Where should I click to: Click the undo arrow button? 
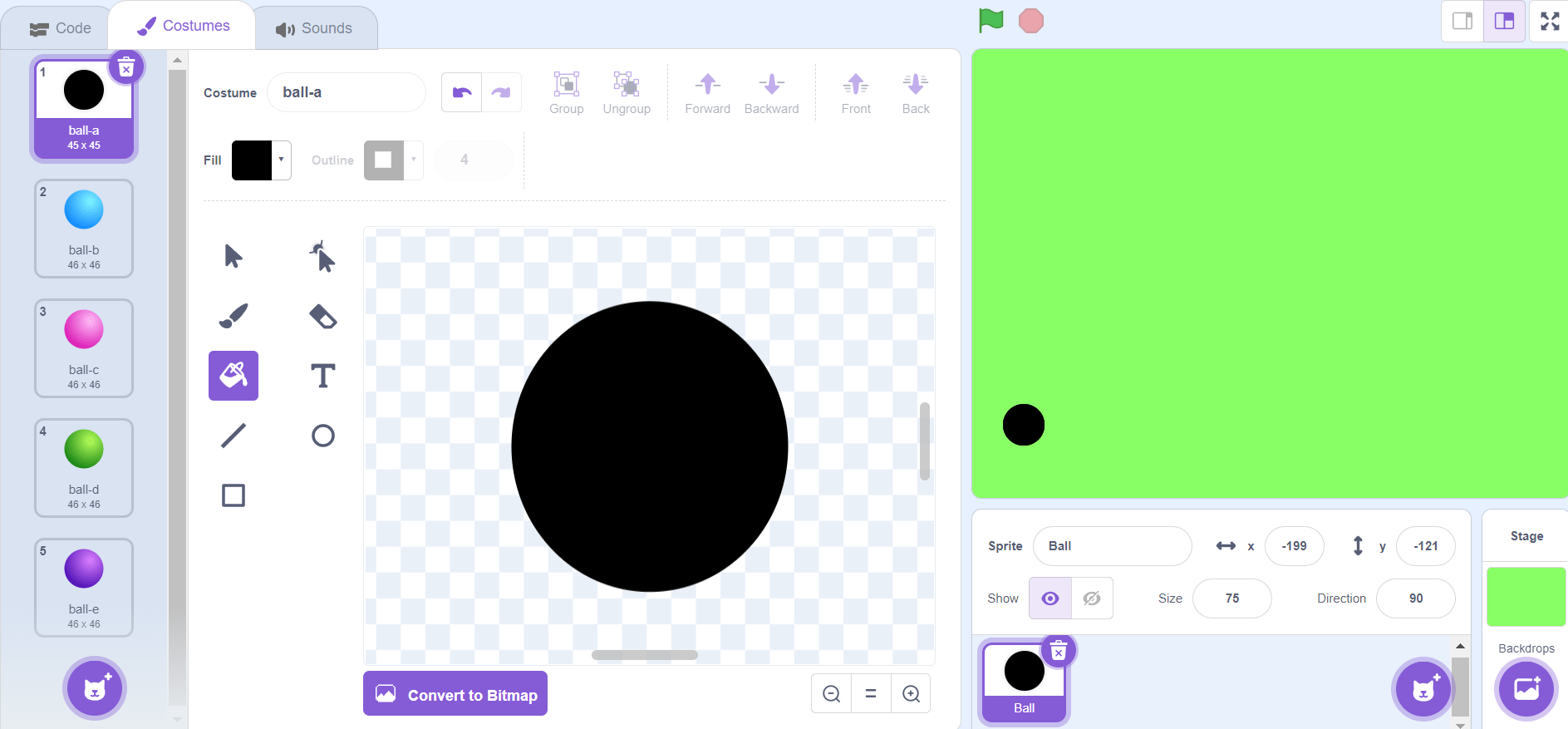coord(462,92)
